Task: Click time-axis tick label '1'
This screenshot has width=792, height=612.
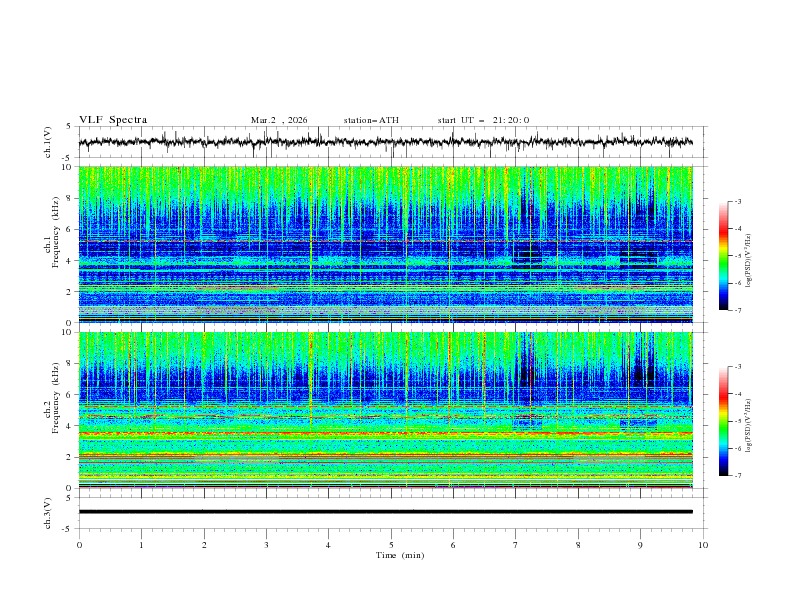Action: (x=141, y=545)
